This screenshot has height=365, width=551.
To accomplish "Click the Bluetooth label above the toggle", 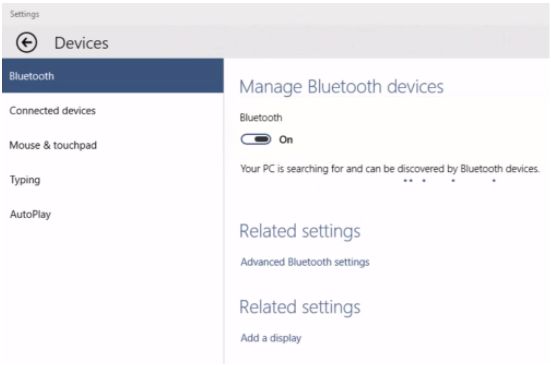I will pos(261,118).
